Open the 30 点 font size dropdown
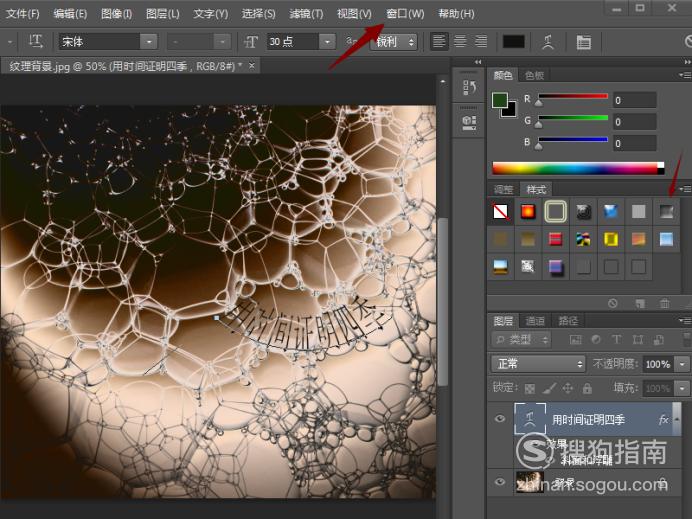This screenshot has width=692, height=519. pyautogui.click(x=327, y=42)
